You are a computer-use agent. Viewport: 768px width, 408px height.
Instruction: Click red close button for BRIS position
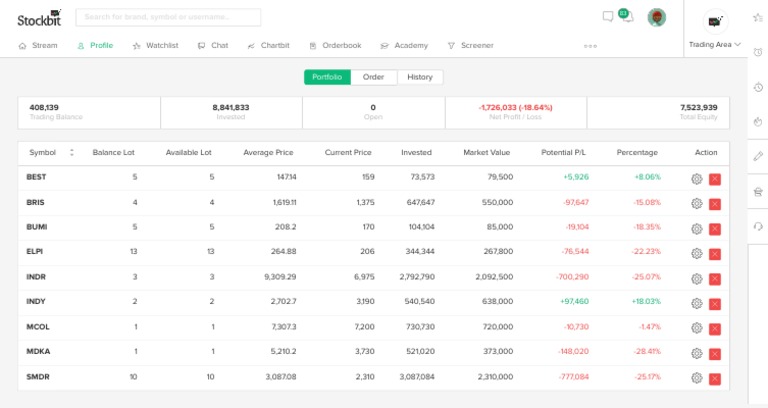pyautogui.click(x=715, y=204)
